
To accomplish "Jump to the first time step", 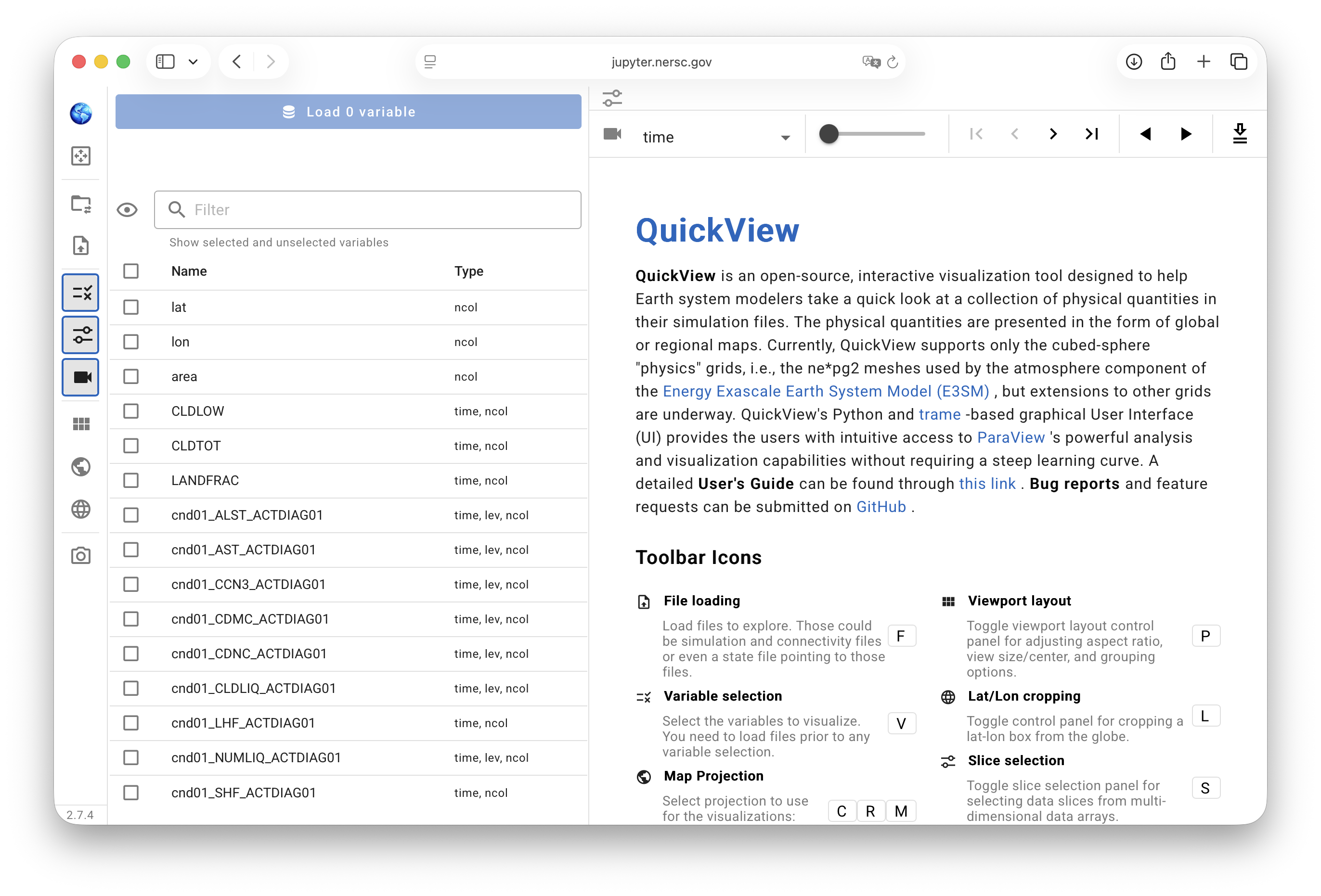I will pyautogui.click(x=976, y=134).
